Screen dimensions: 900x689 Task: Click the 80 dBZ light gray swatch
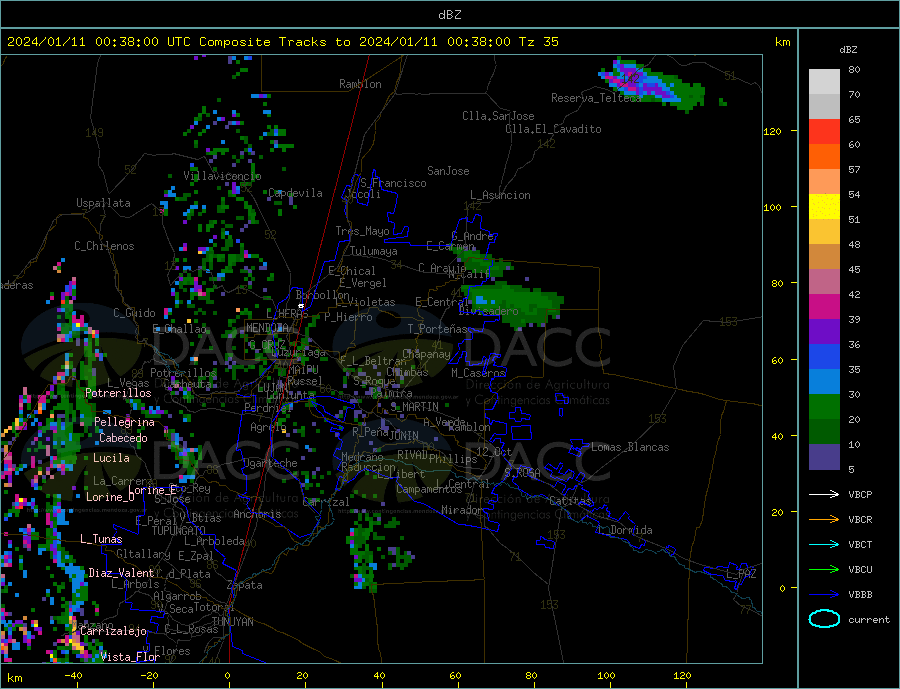click(824, 82)
